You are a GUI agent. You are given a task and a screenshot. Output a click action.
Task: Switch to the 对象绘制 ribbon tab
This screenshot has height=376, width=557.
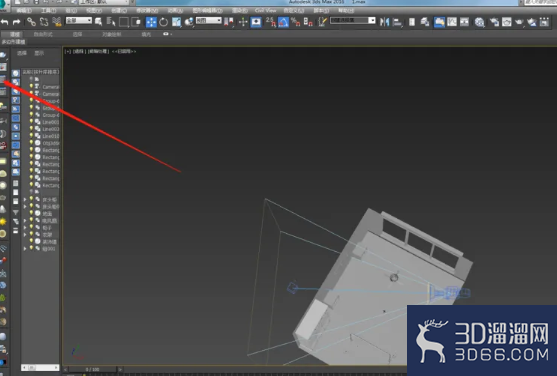point(112,34)
